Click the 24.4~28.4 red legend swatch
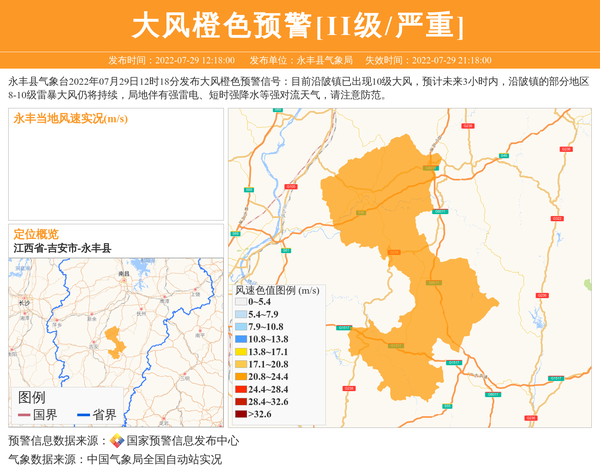Viewport: 600px width, 471px height. coord(241,389)
